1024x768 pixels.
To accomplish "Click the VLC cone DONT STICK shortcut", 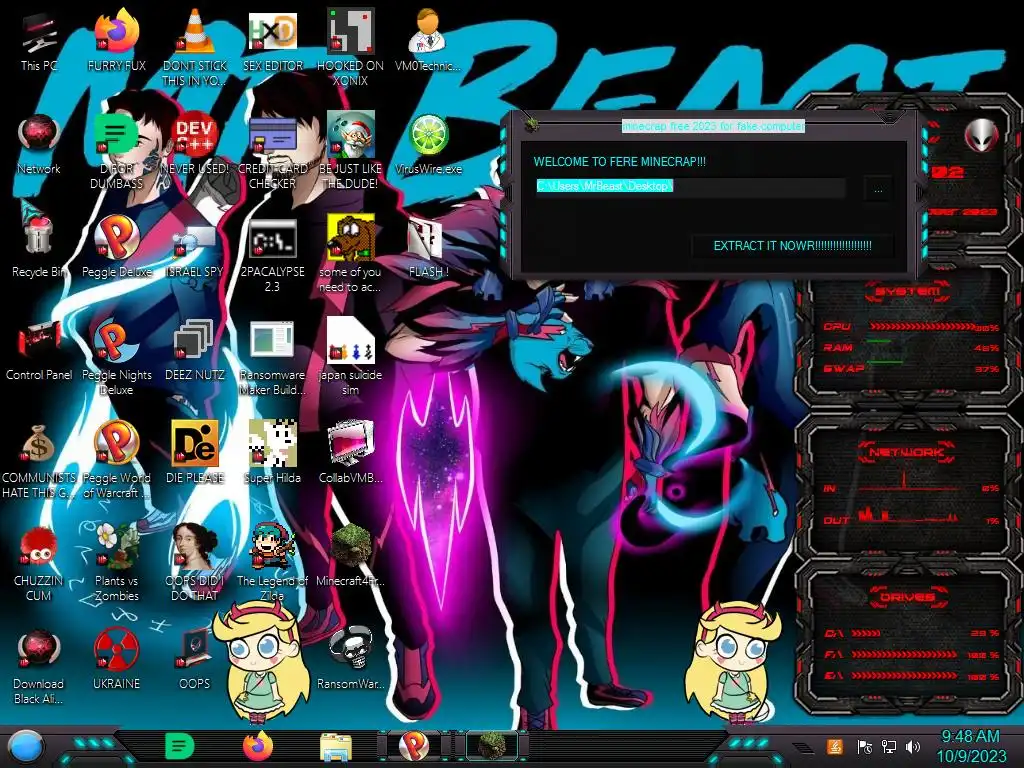I will (195, 47).
